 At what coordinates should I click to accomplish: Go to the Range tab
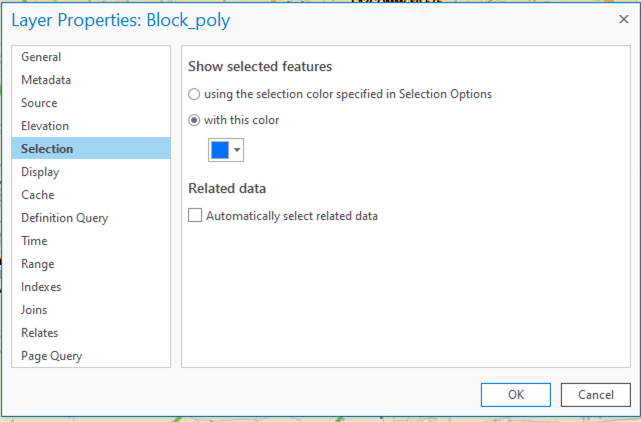pos(38,264)
